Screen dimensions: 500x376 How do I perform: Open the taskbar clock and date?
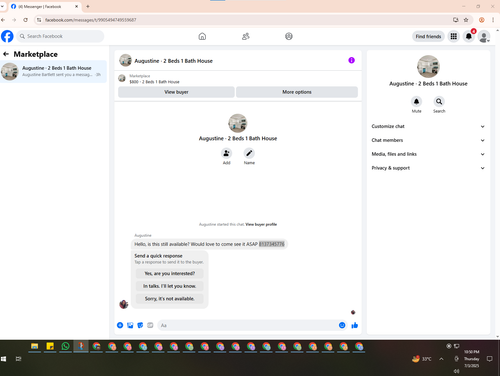472,359
